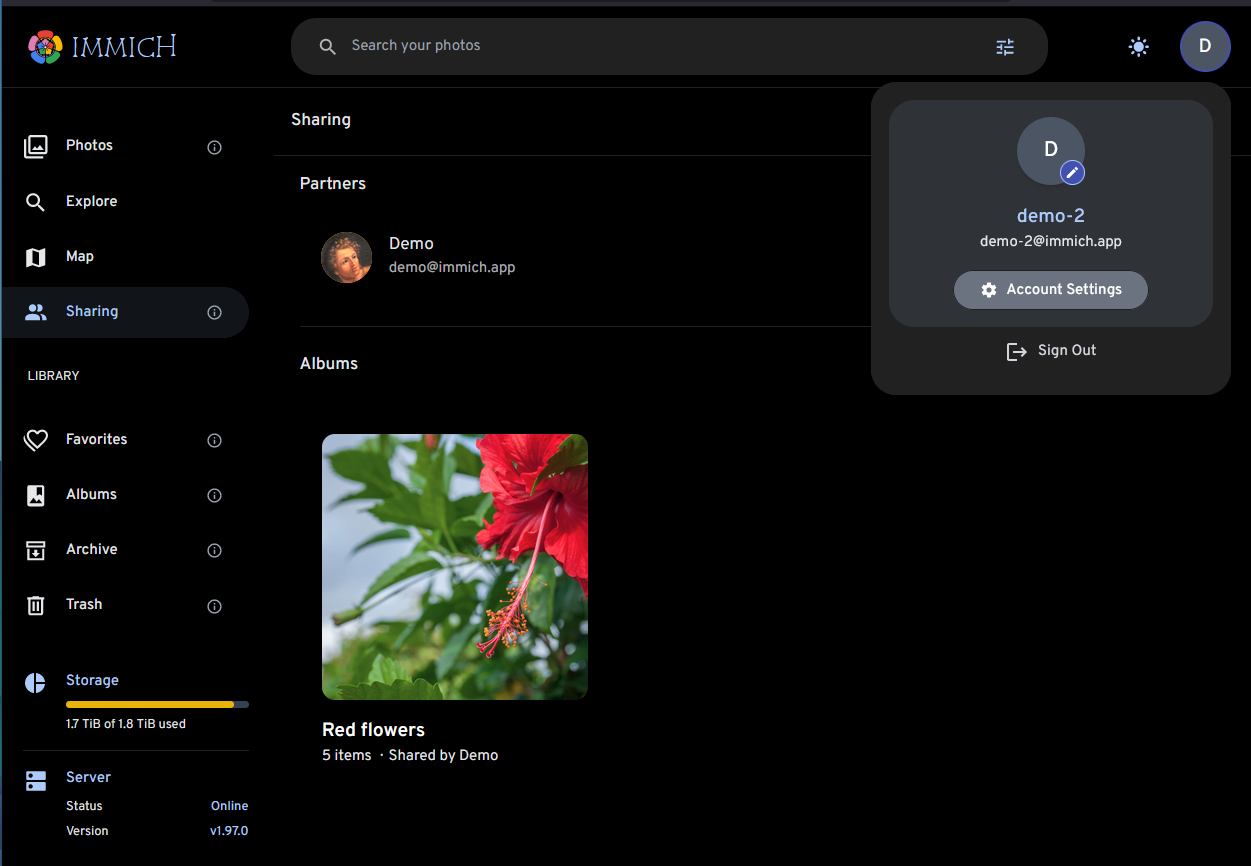
Task: Open Account Settings
Action: [1050, 290]
